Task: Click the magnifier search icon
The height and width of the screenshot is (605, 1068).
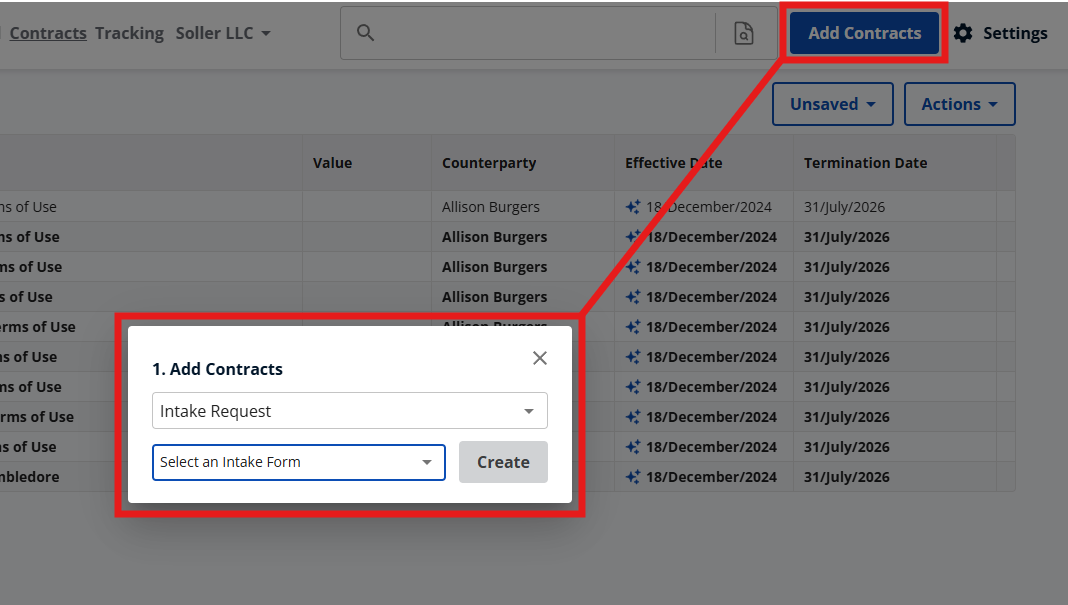Action: 366,33
